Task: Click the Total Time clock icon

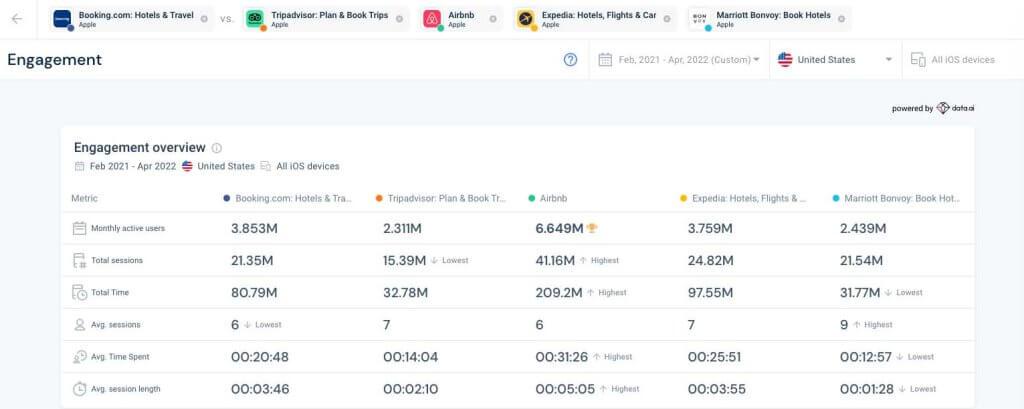Action: pyautogui.click(x=79, y=292)
